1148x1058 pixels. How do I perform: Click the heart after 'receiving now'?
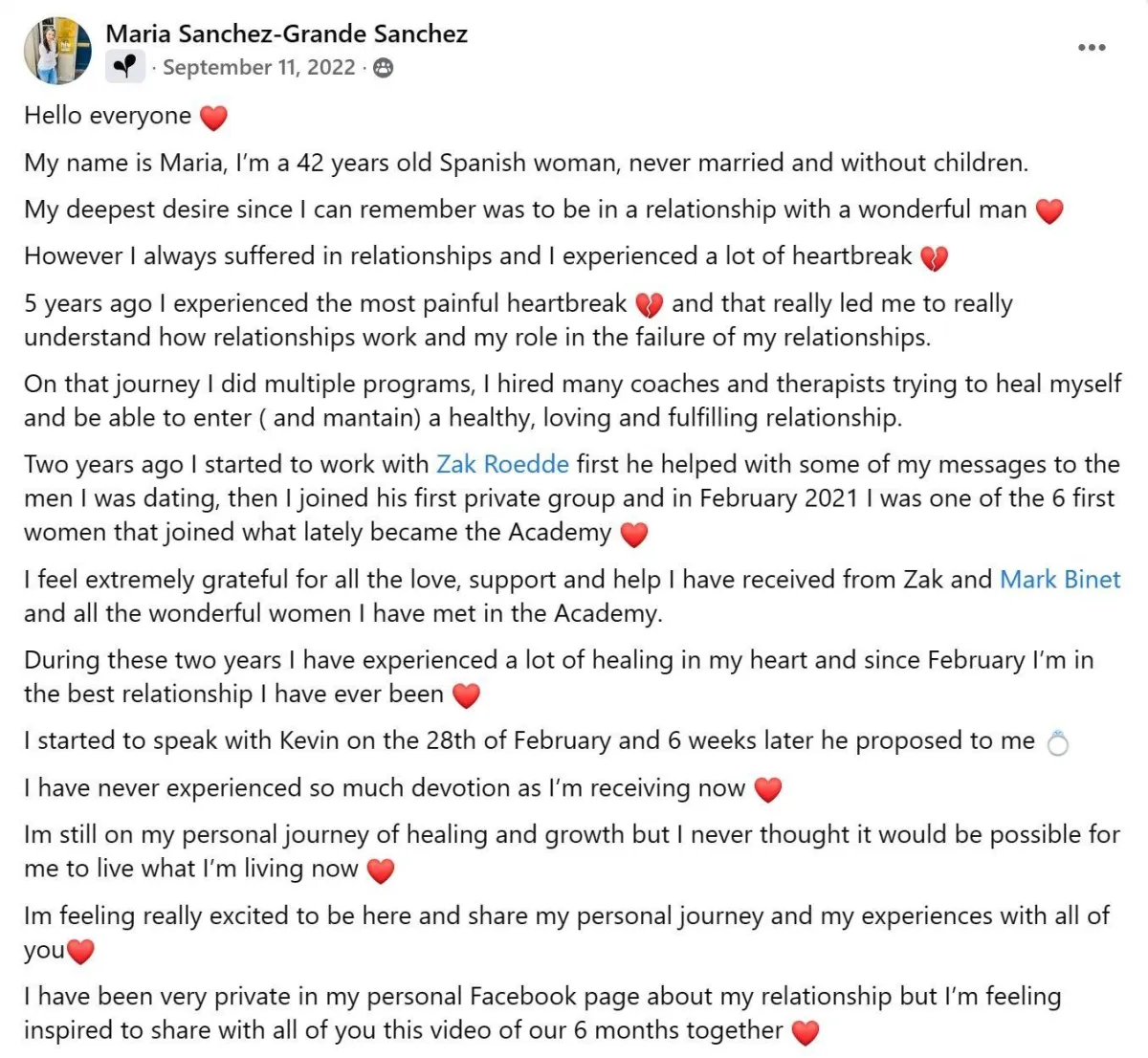[x=768, y=789]
